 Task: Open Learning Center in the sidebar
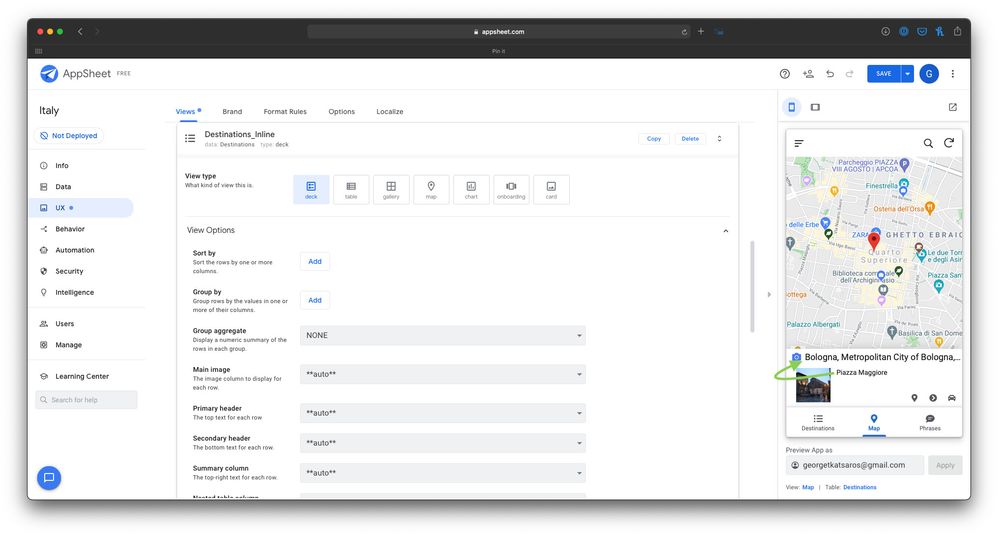coord(82,376)
